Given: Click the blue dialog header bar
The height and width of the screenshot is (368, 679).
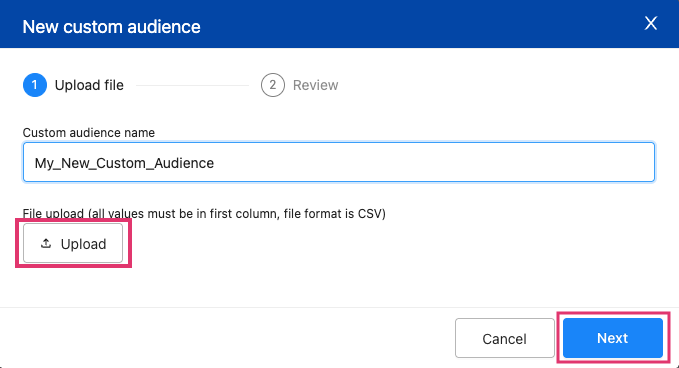Looking at the screenshot, I should tap(340, 24).
